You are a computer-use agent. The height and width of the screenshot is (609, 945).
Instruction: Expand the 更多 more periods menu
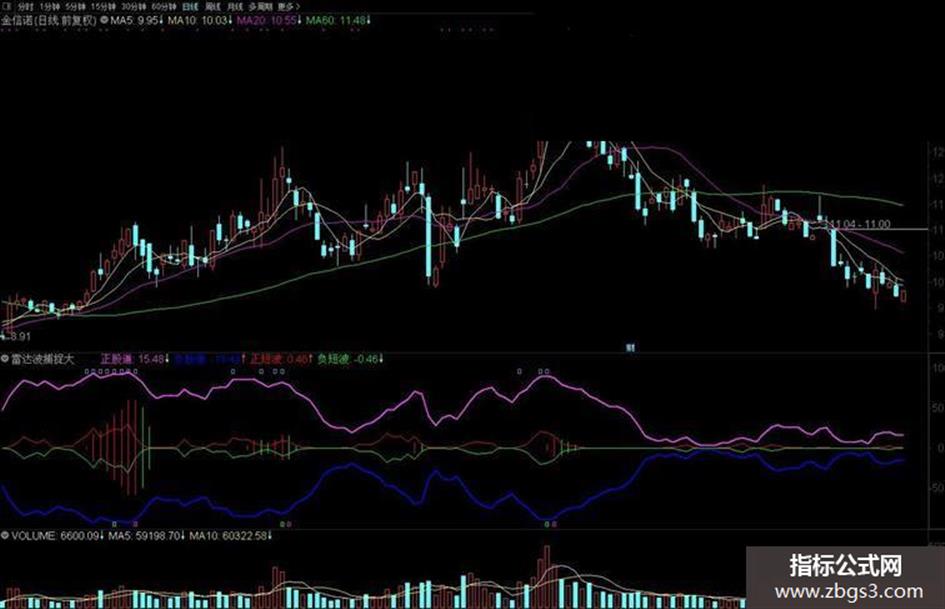click(x=289, y=7)
